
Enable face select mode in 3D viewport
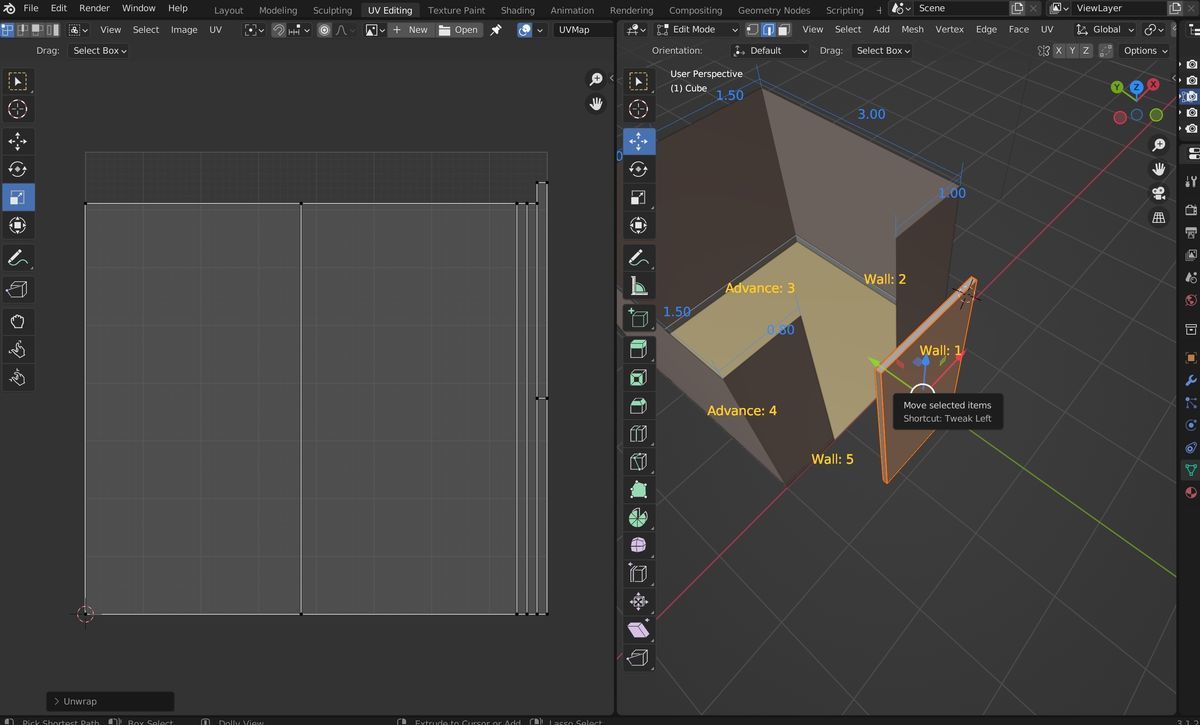[x=783, y=30]
